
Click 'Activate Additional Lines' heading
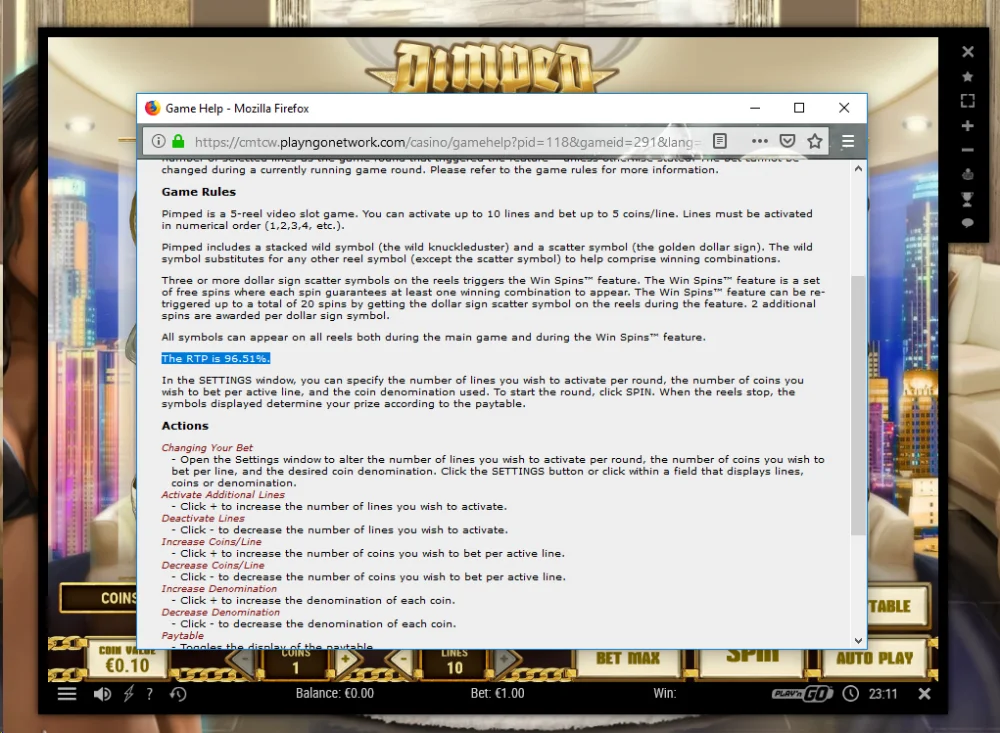pos(223,494)
